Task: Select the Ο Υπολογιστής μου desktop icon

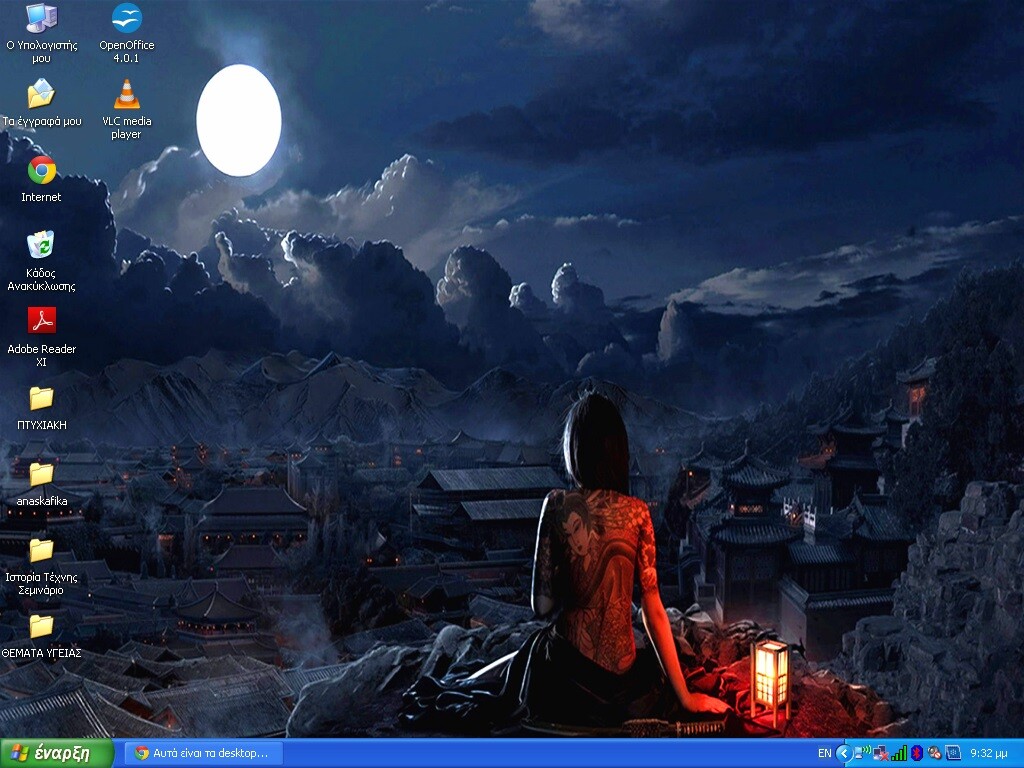Action: [x=41, y=32]
